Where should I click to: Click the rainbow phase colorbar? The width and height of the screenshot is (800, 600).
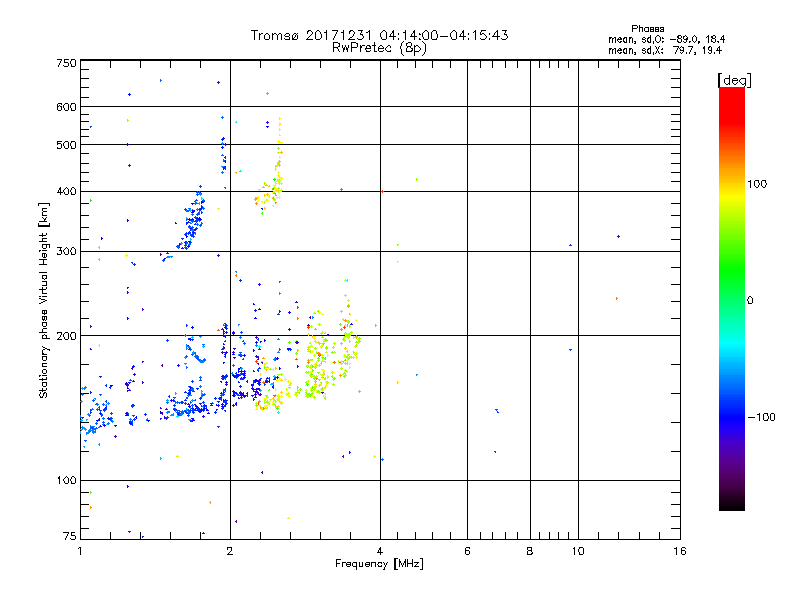click(732, 298)
